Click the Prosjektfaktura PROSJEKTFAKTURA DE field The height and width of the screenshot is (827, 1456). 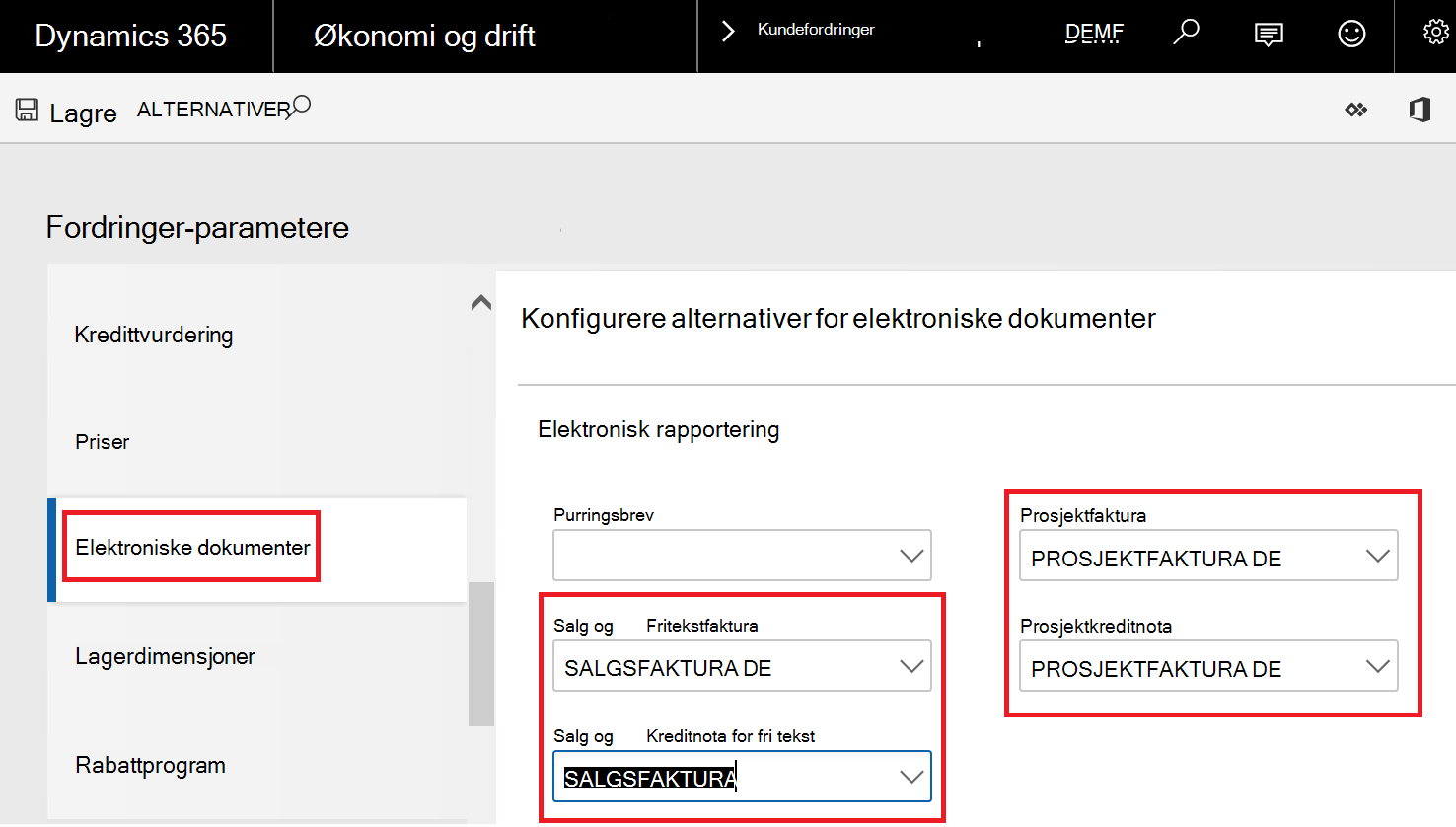coord(1208,556)
